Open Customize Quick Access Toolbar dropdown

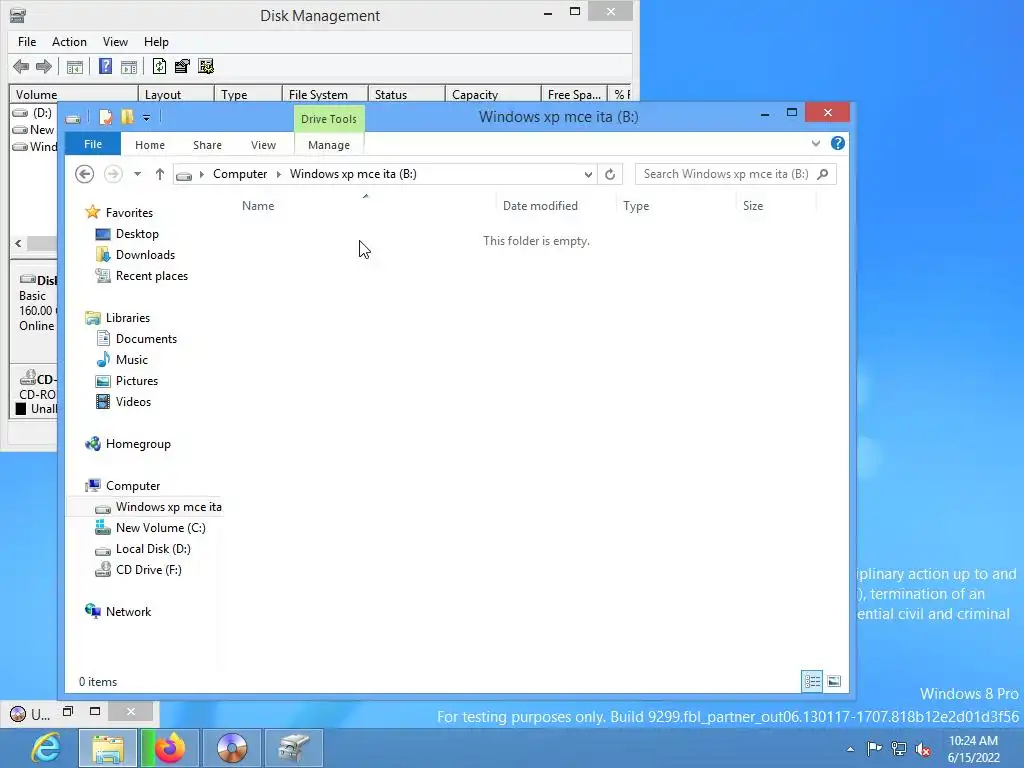coord(146,118)
